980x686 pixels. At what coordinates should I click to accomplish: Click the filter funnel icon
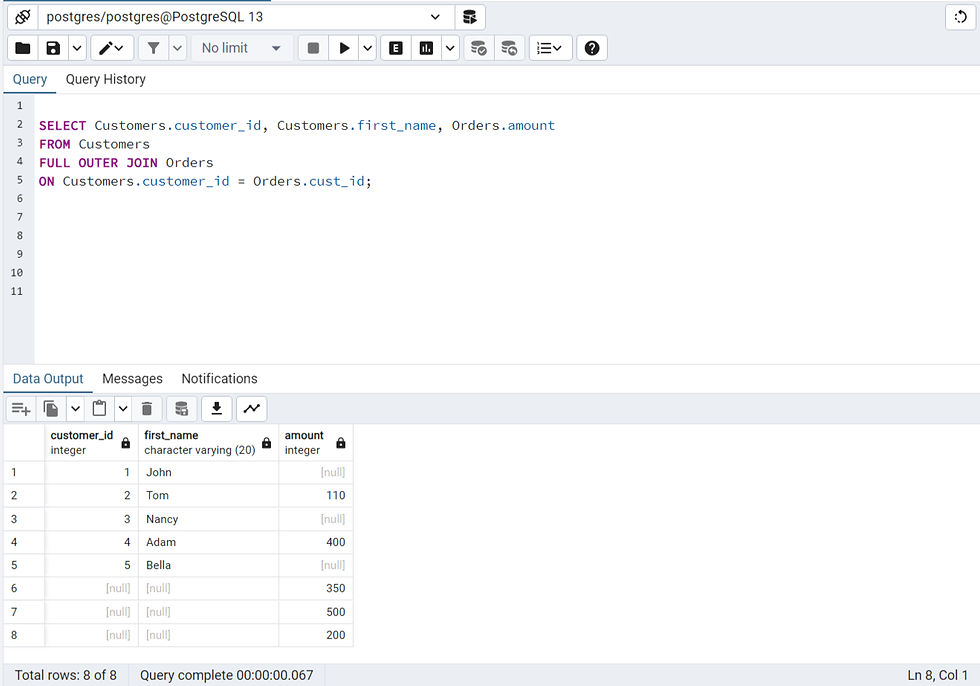154,48
